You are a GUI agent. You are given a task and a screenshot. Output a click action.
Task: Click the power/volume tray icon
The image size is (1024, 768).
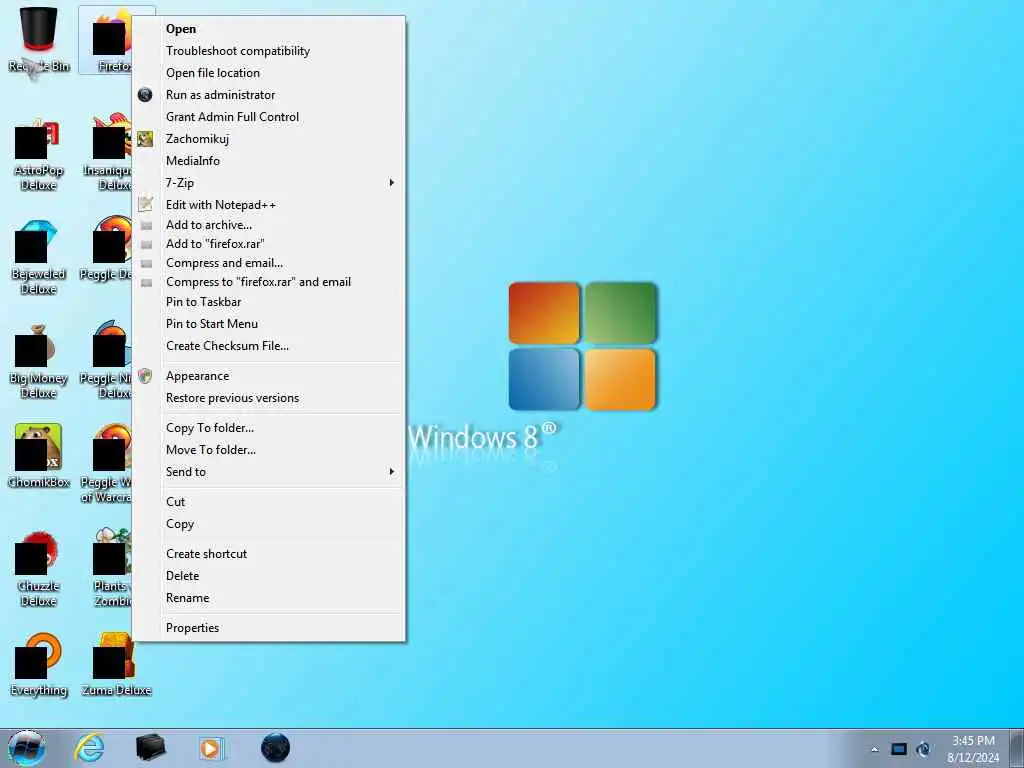pos(923,750)
